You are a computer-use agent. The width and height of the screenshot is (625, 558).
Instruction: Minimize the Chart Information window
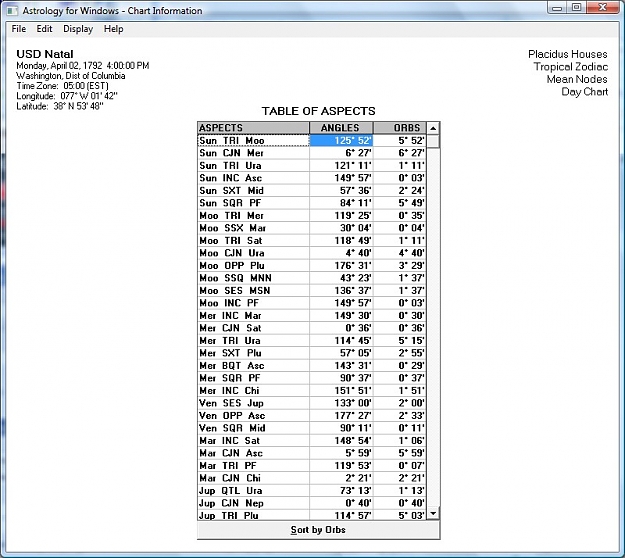[x=558, y=8]
